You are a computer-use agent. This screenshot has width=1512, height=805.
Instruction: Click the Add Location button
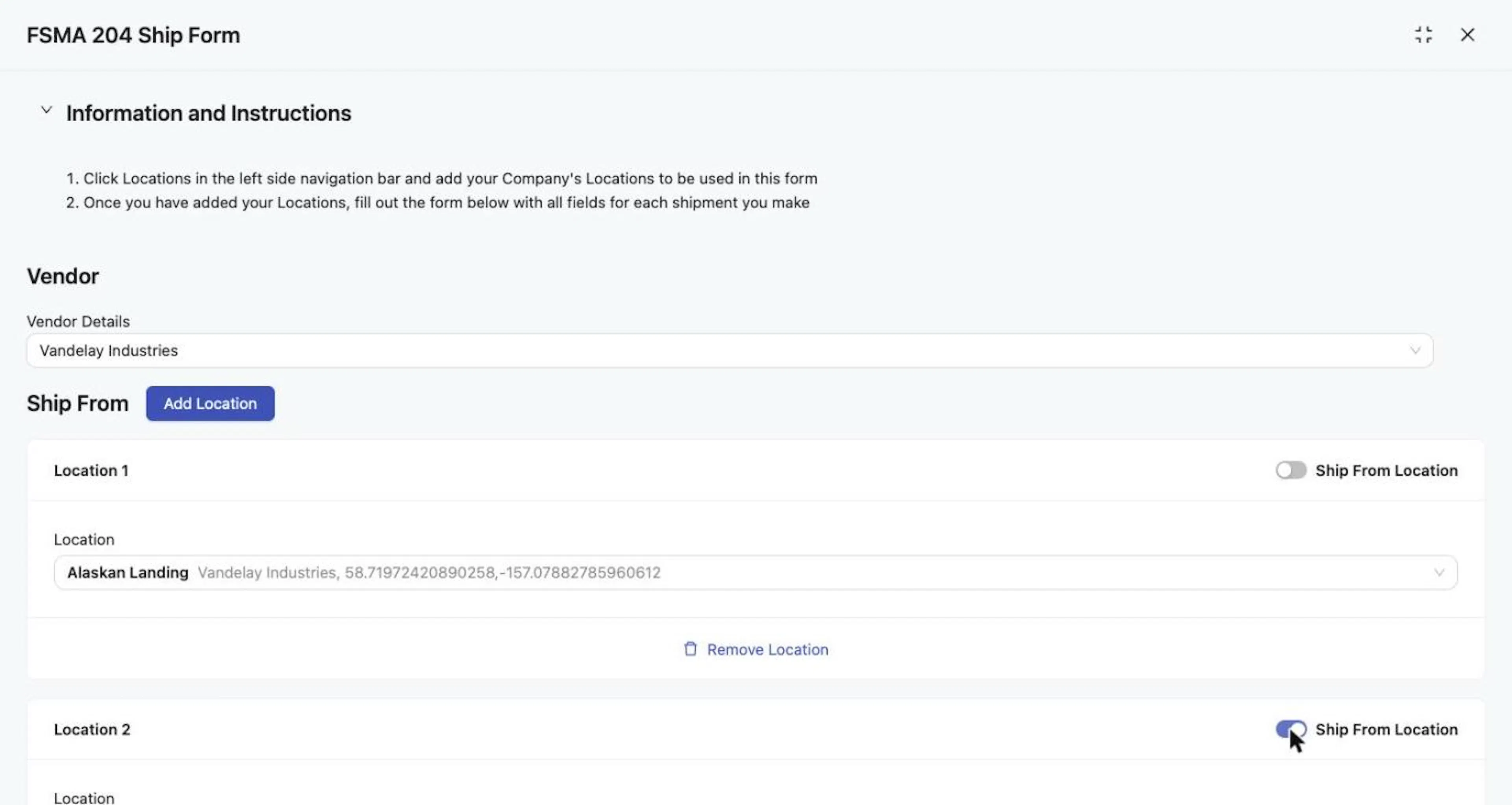[210, 403]
